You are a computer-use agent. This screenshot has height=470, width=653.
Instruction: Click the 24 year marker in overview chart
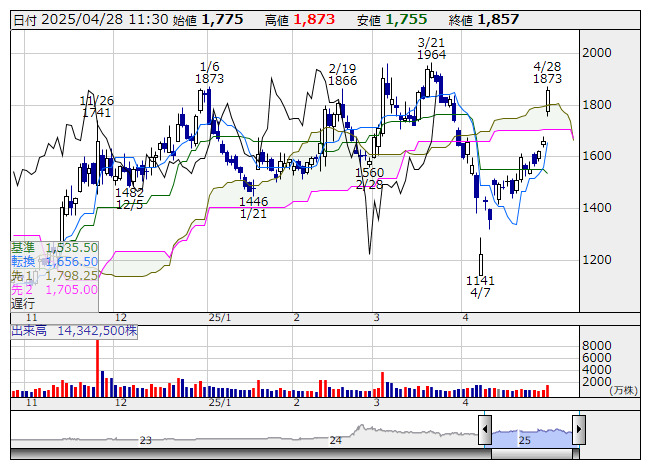pyautogui.click(x=335, y=440)
